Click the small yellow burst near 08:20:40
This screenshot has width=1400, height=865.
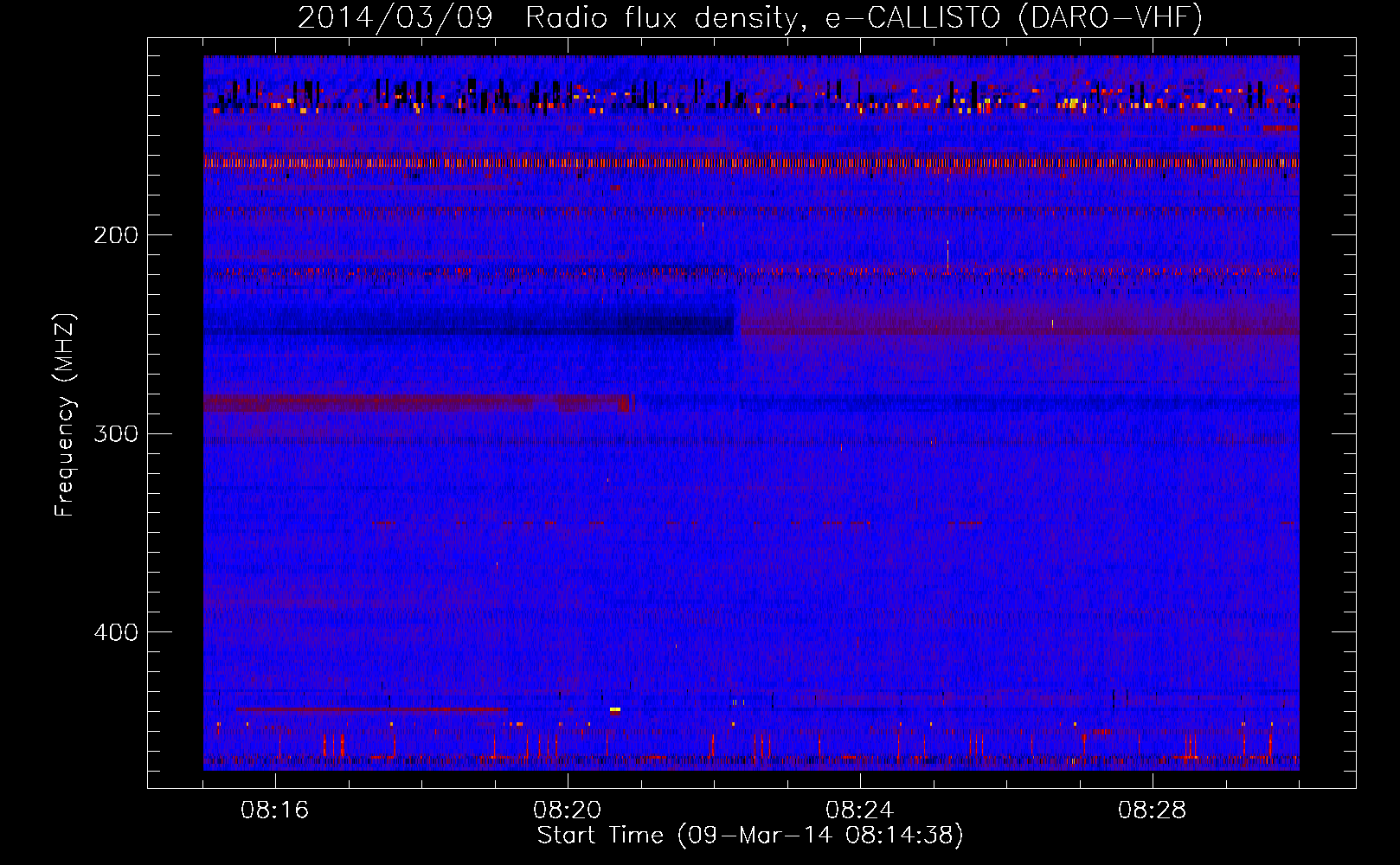[x=615, y=709]
